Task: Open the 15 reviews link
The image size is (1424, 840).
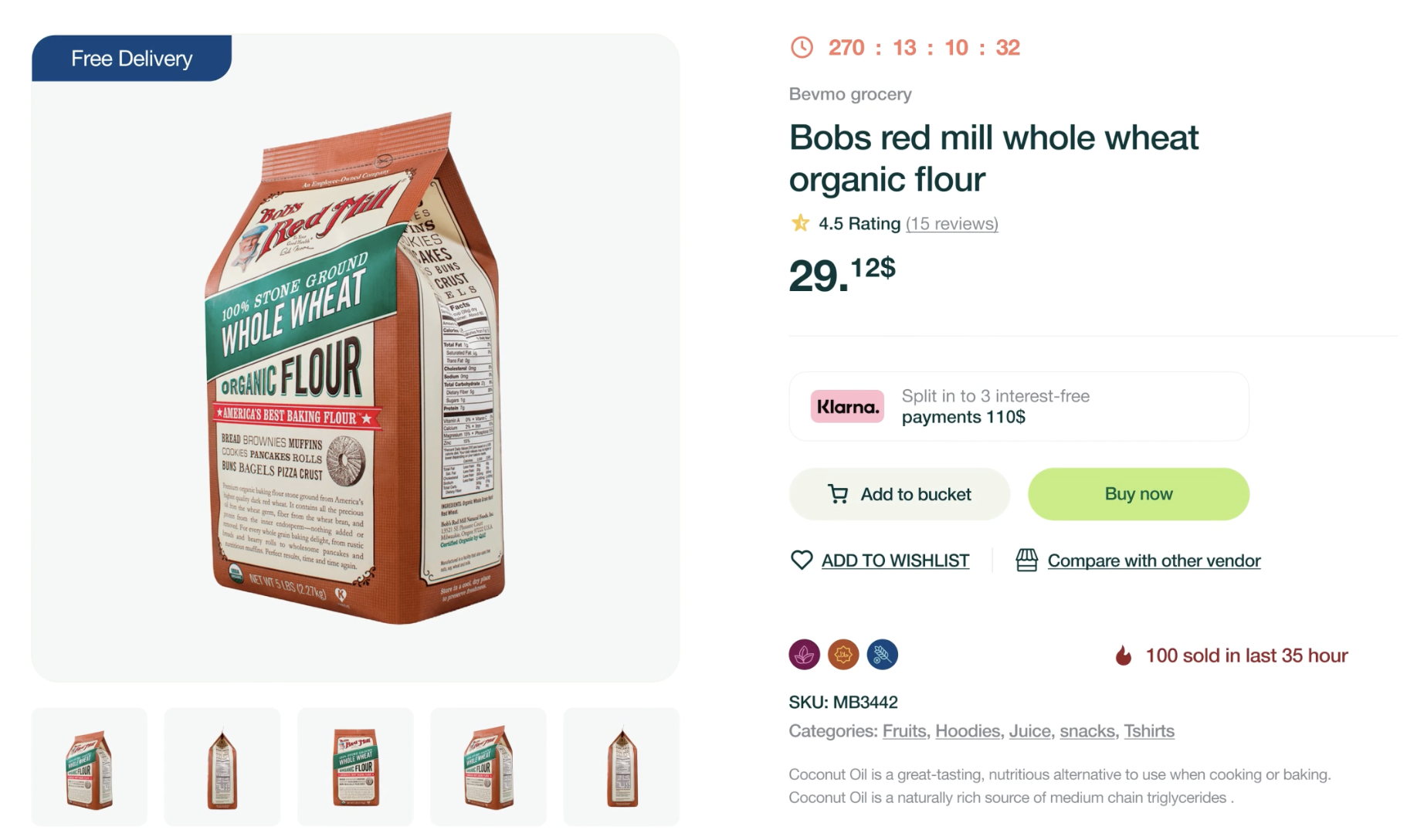Action: click(951, 224)
